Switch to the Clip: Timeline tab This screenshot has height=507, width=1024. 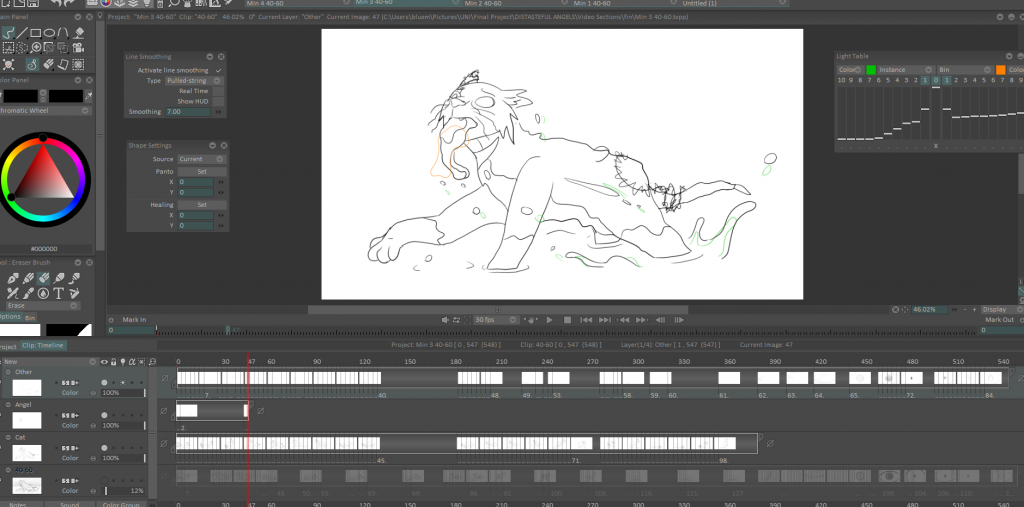(x=42, y=346)
